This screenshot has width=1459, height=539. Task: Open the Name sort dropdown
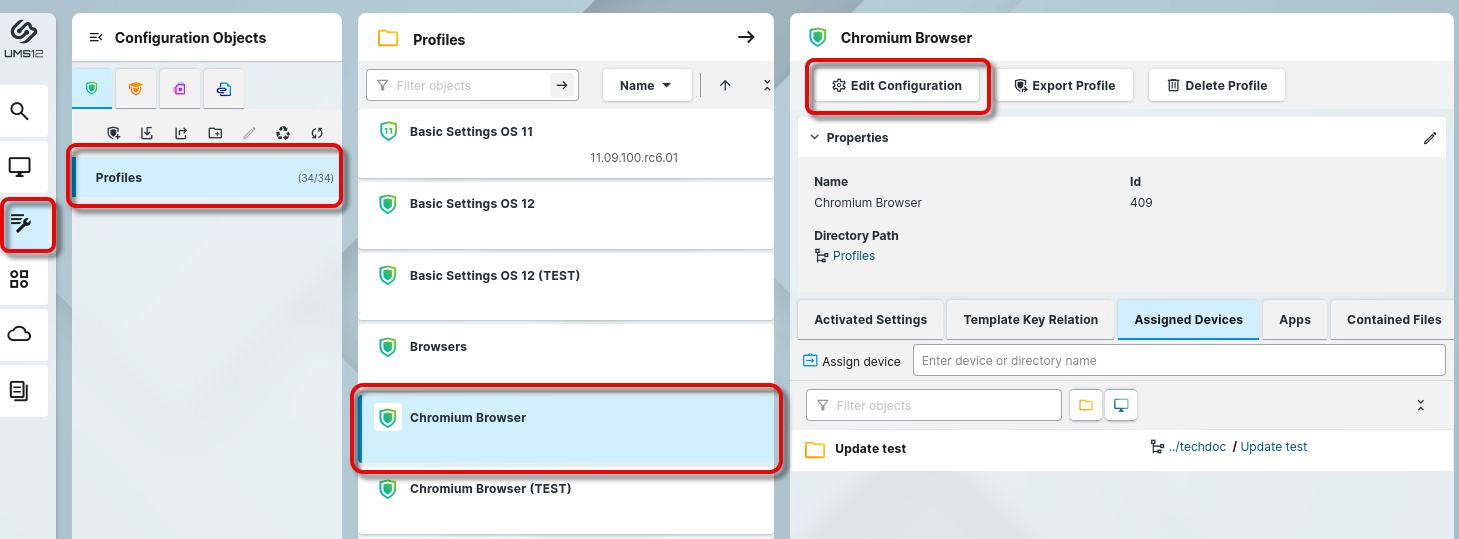coord(646,86)
